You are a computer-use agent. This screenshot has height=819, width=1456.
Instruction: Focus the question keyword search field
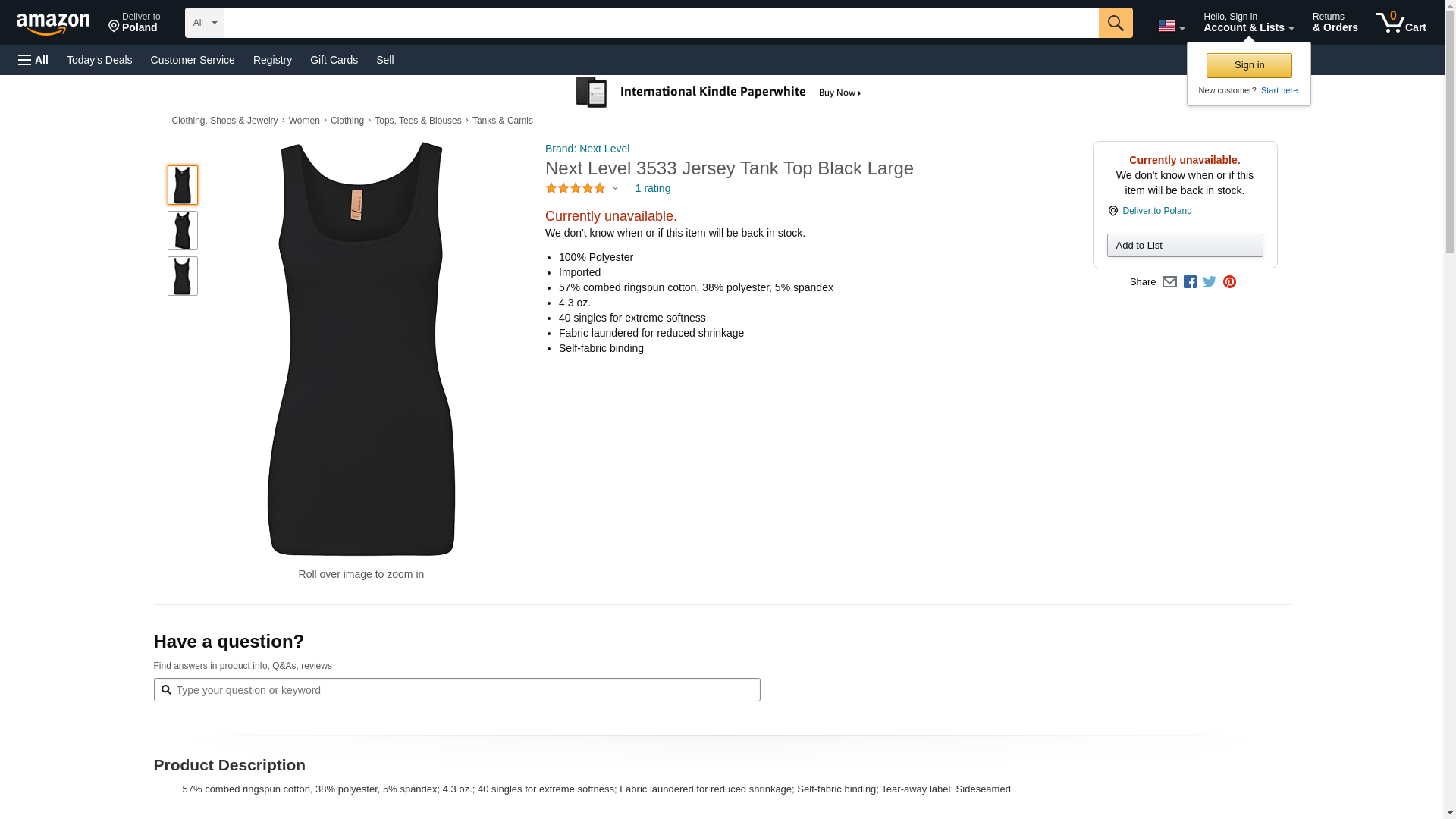pos(463,690)
